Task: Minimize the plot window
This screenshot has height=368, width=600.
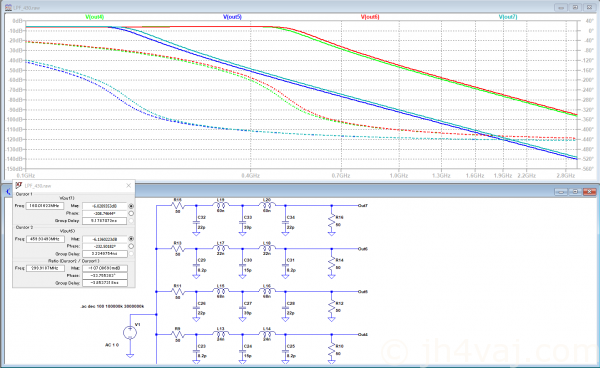Action: (561, 7)
